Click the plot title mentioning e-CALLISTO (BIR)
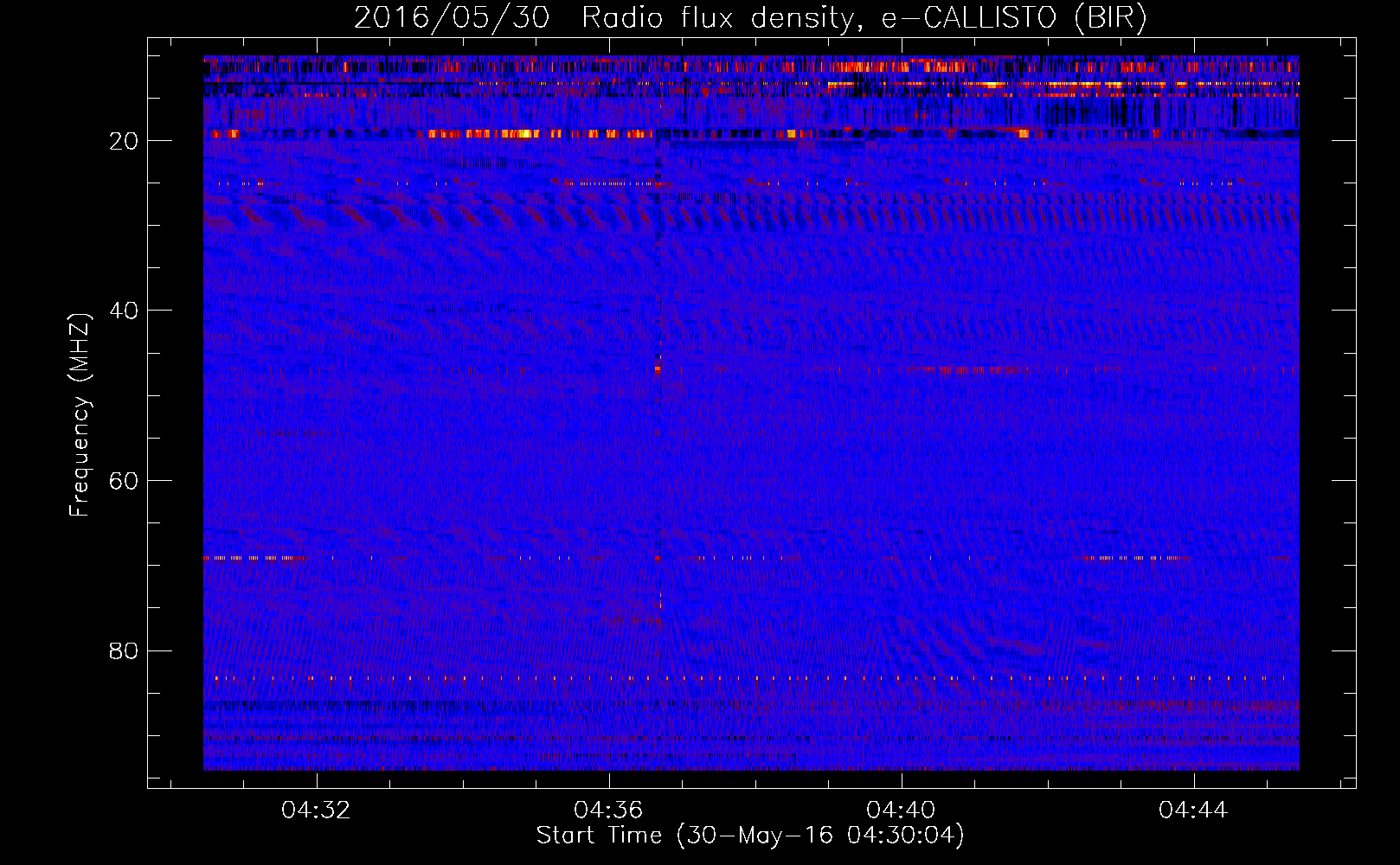This screenshot has width=1400, height=865. pyautogui.click(x=750, y=17)
